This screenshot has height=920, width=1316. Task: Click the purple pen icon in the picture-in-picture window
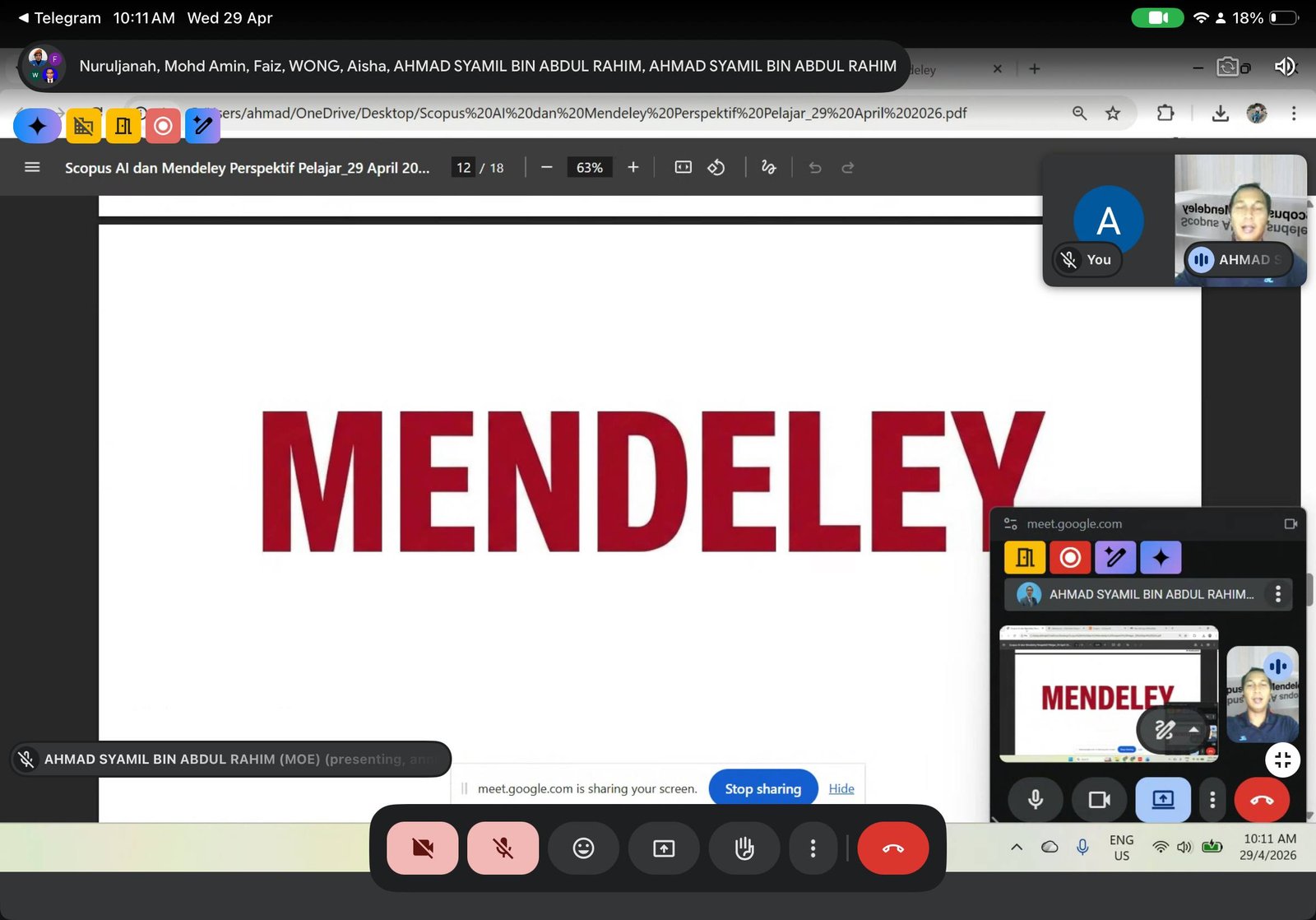[1115, 558]
